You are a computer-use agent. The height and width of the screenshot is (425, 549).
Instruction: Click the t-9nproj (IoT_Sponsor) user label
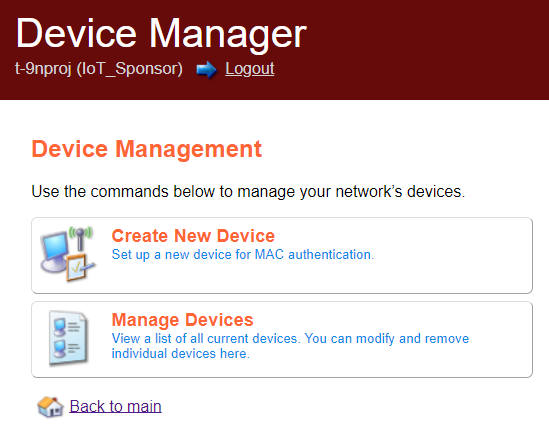pos(99,69)
